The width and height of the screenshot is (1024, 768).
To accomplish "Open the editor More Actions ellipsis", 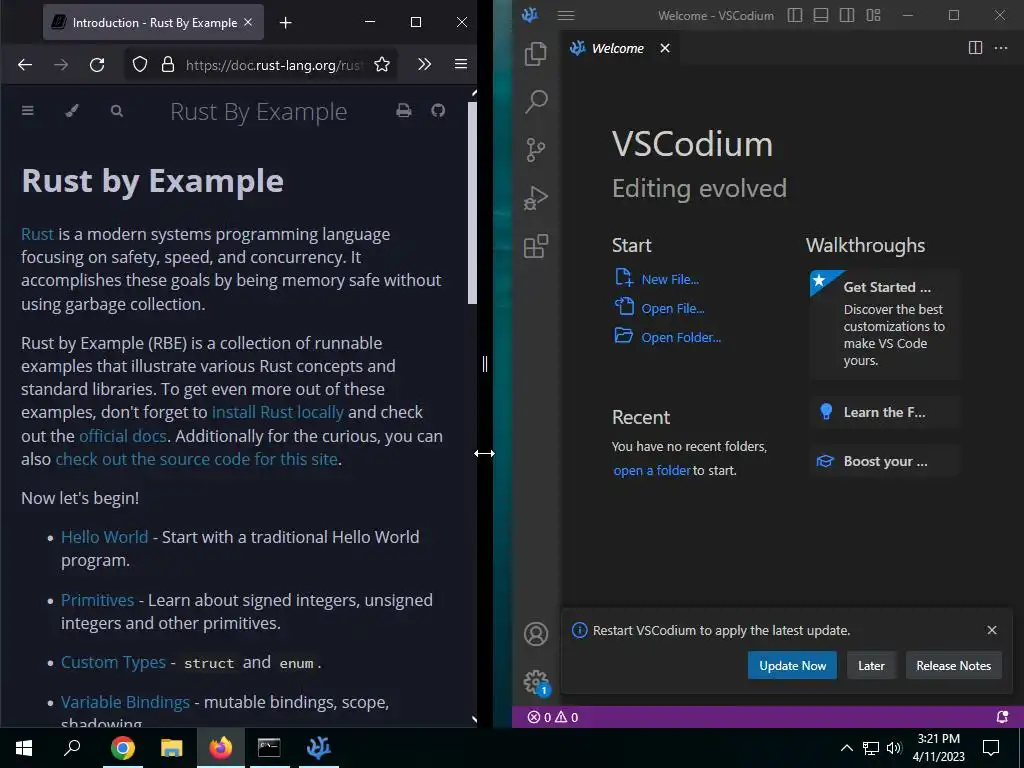I will coord(1000,48).
